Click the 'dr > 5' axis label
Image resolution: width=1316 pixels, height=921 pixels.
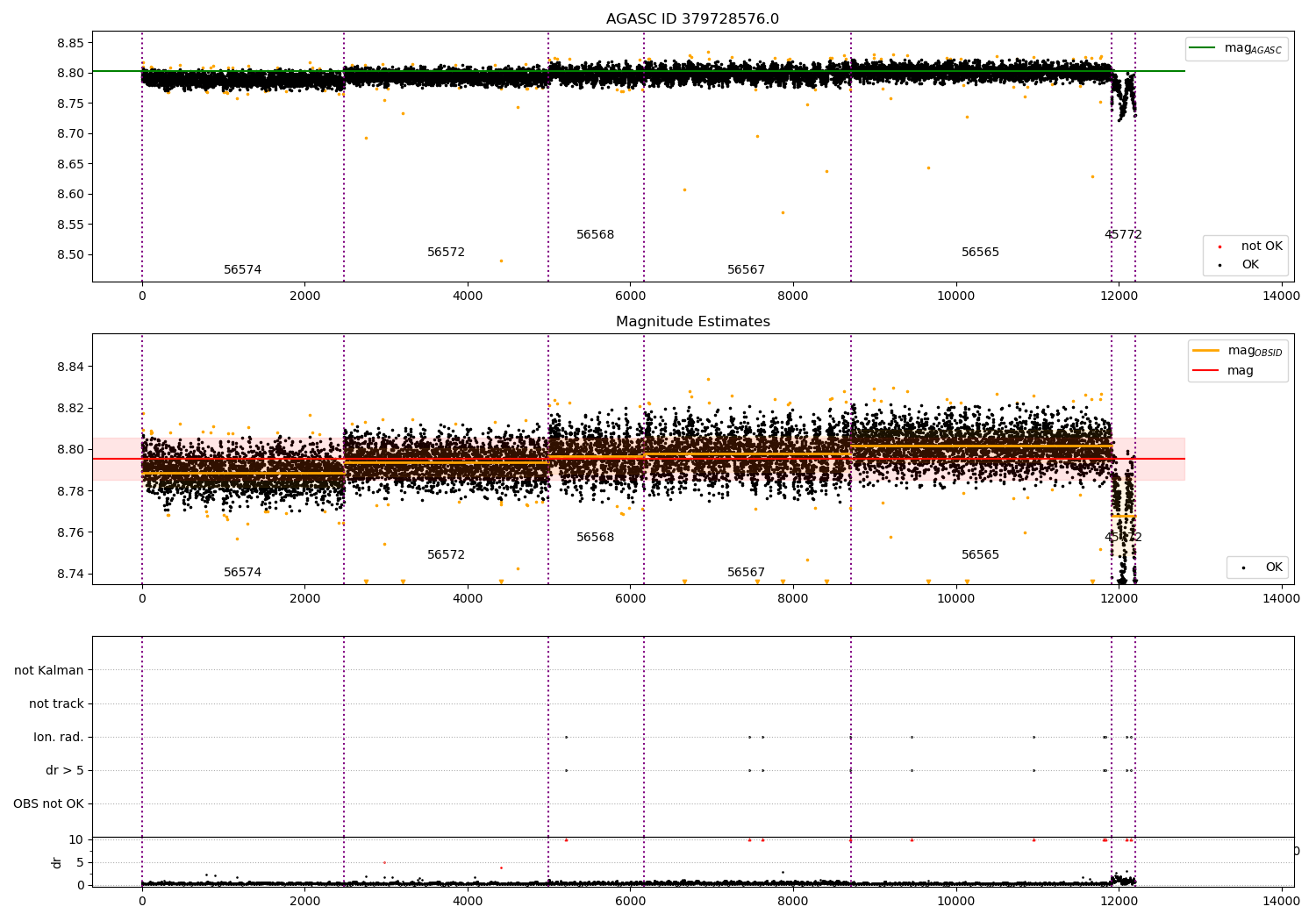[65, 770]
